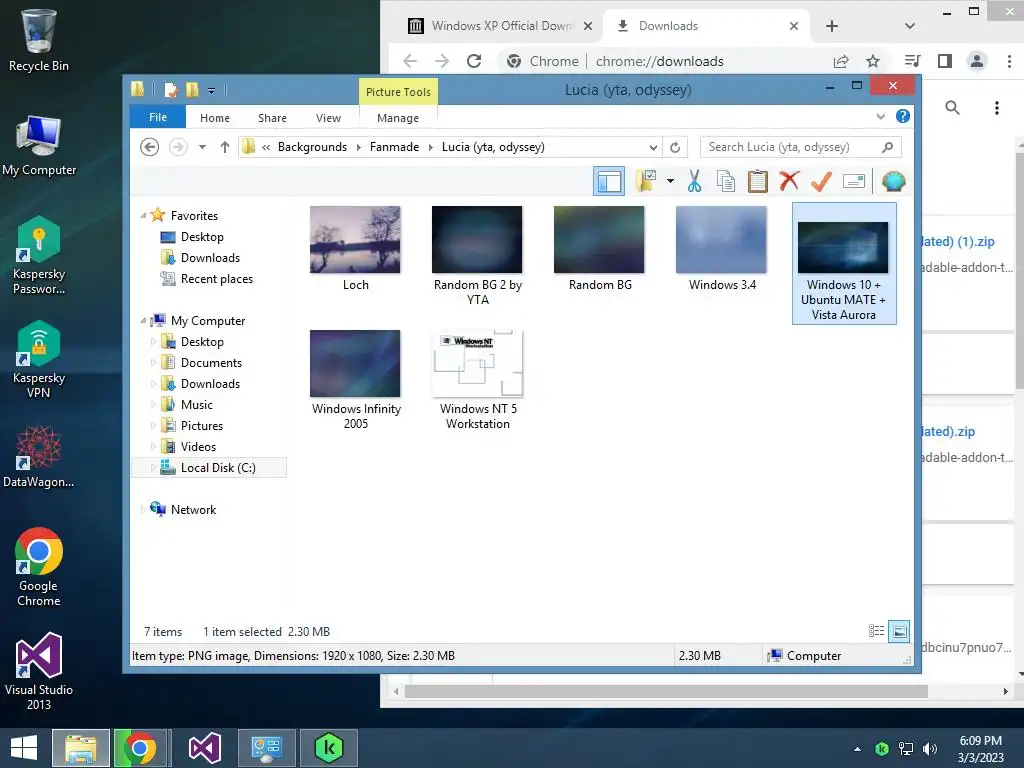Screen dimensions: 1024x768
Task: Expand Local Disk (C:) in tree
Action: pyautogui.click(x=153, y=468)
